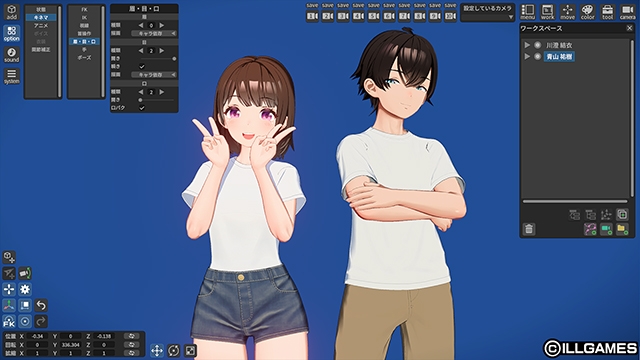Open the color palette icon
This screenshot has height=360, width=640.
pos(588,12)
